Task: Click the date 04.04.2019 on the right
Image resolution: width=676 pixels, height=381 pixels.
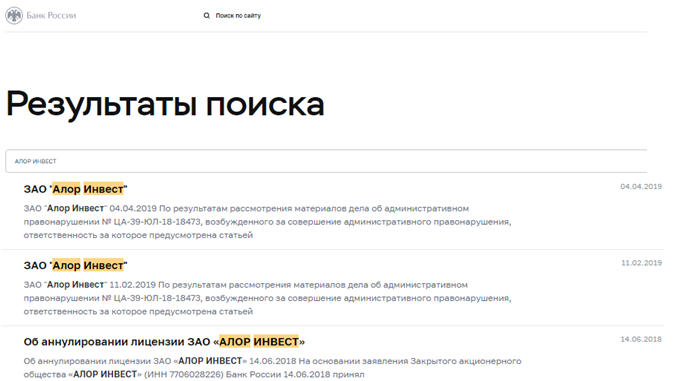Action: [x=641, y=187]
